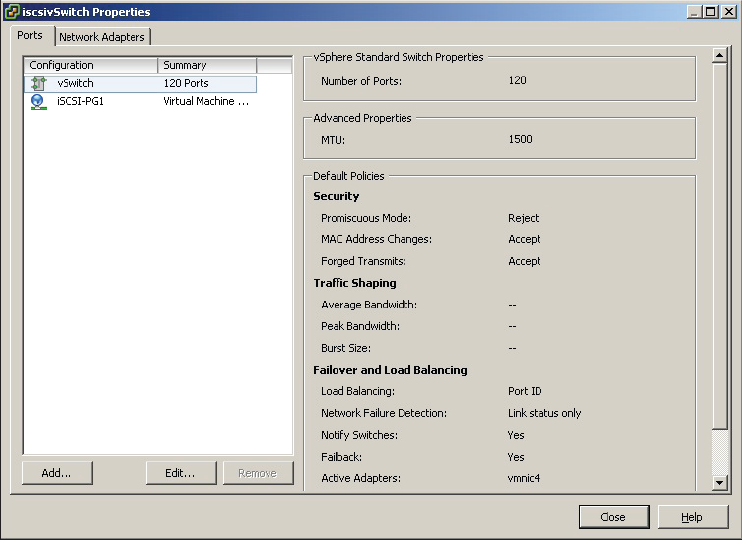The width and height of the screenshot is (742, 540).
Task: Click the vSwitch virtual switch icon
Action: tap(38, 84)
